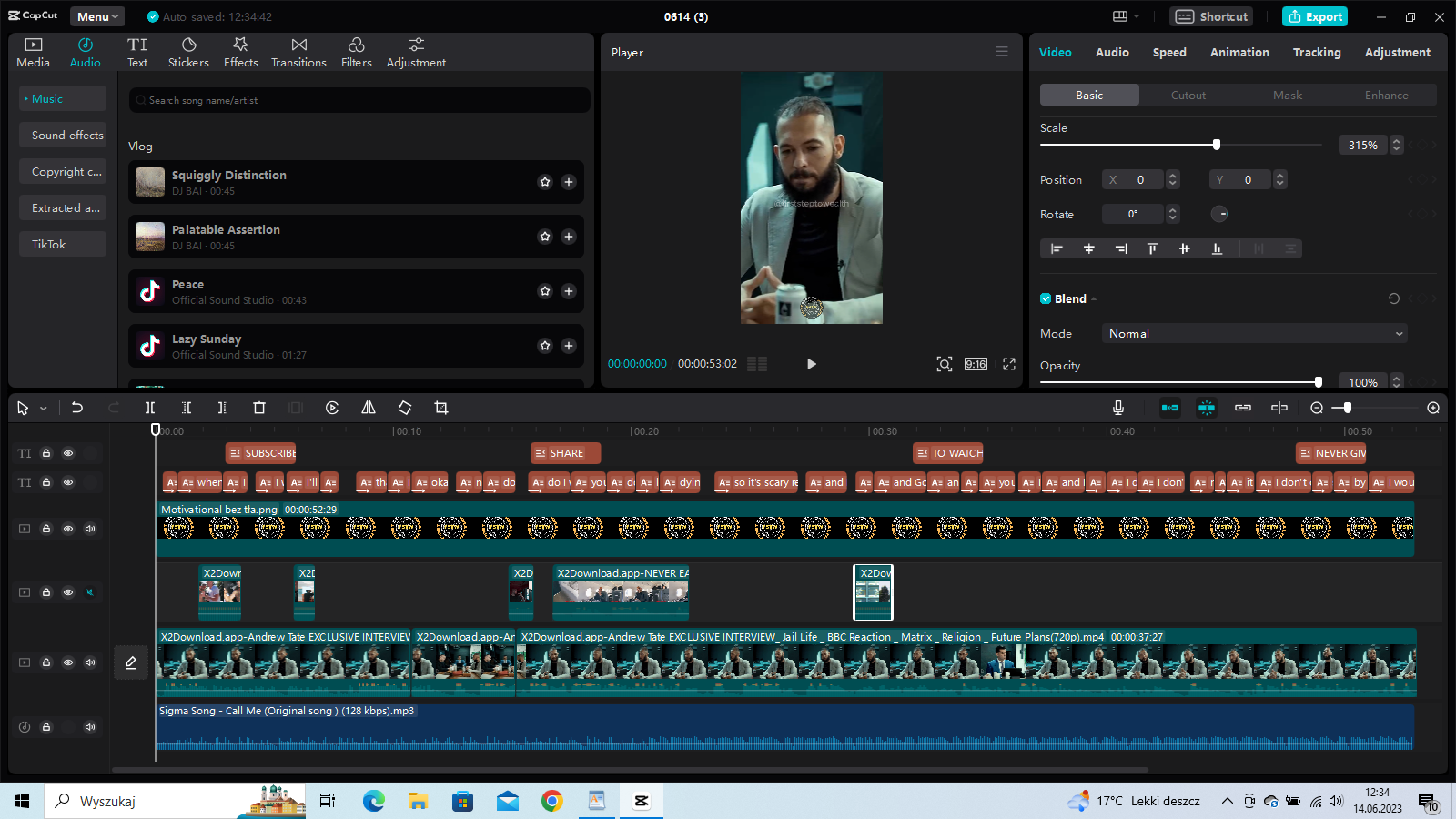The height and width of the screenshot is (819, 1456).
Task: Click the Scale slider handle
Action: 1217,145
